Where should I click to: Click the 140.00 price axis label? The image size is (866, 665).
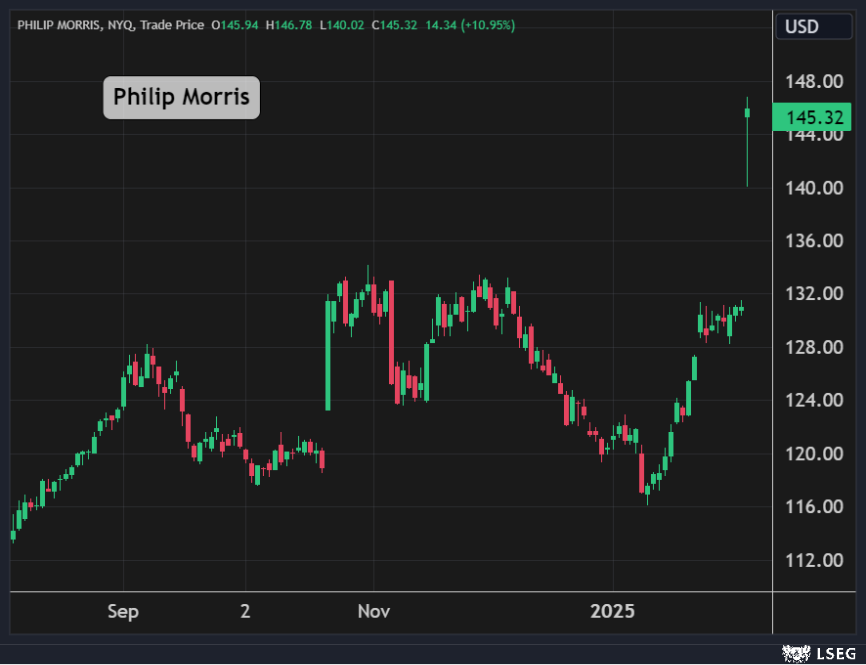[x=815, y=188]
